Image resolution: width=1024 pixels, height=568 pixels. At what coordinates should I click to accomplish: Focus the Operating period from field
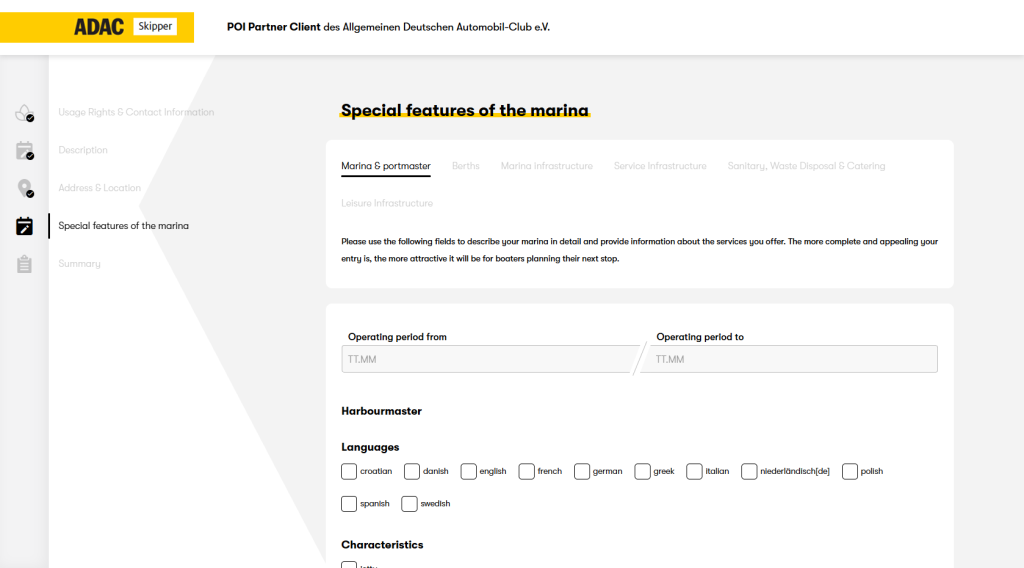(488, 359)
